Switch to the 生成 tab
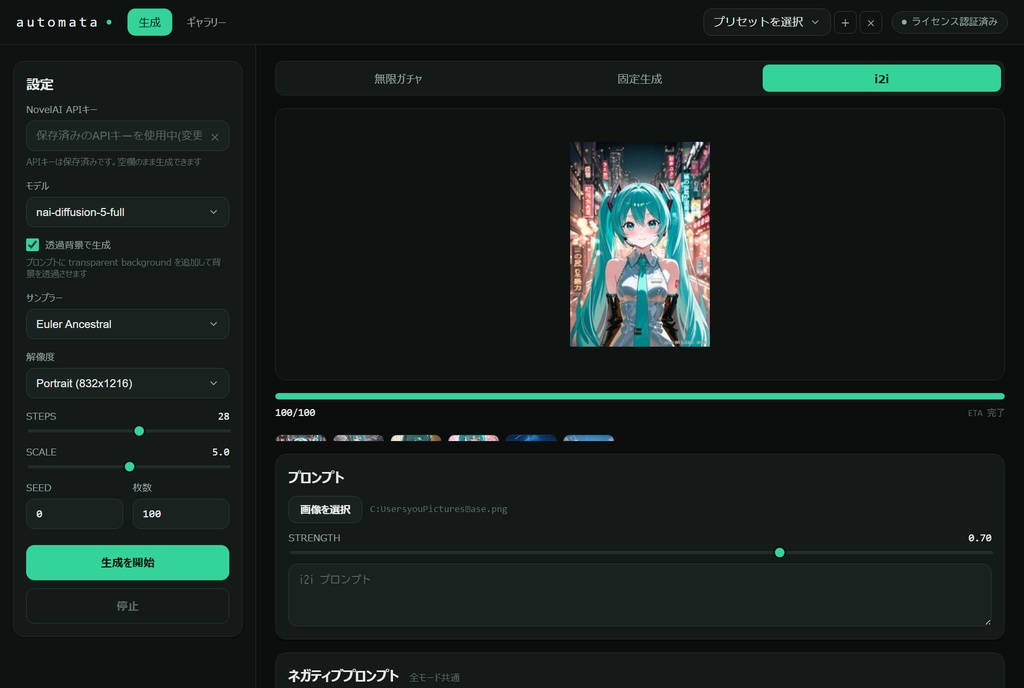 [x=150, y=22]
